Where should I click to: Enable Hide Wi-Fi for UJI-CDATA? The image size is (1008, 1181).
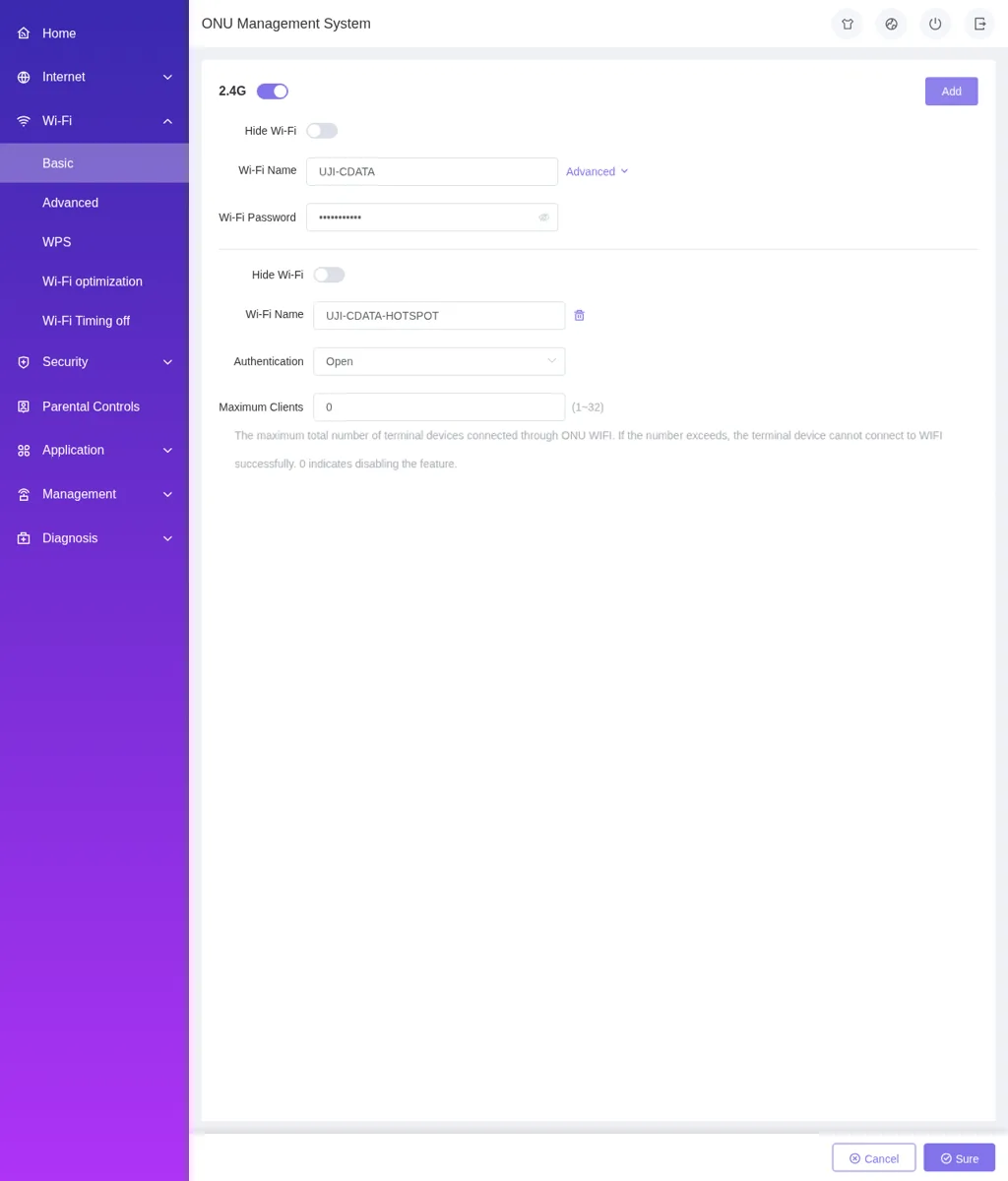[x=322, y=131]
